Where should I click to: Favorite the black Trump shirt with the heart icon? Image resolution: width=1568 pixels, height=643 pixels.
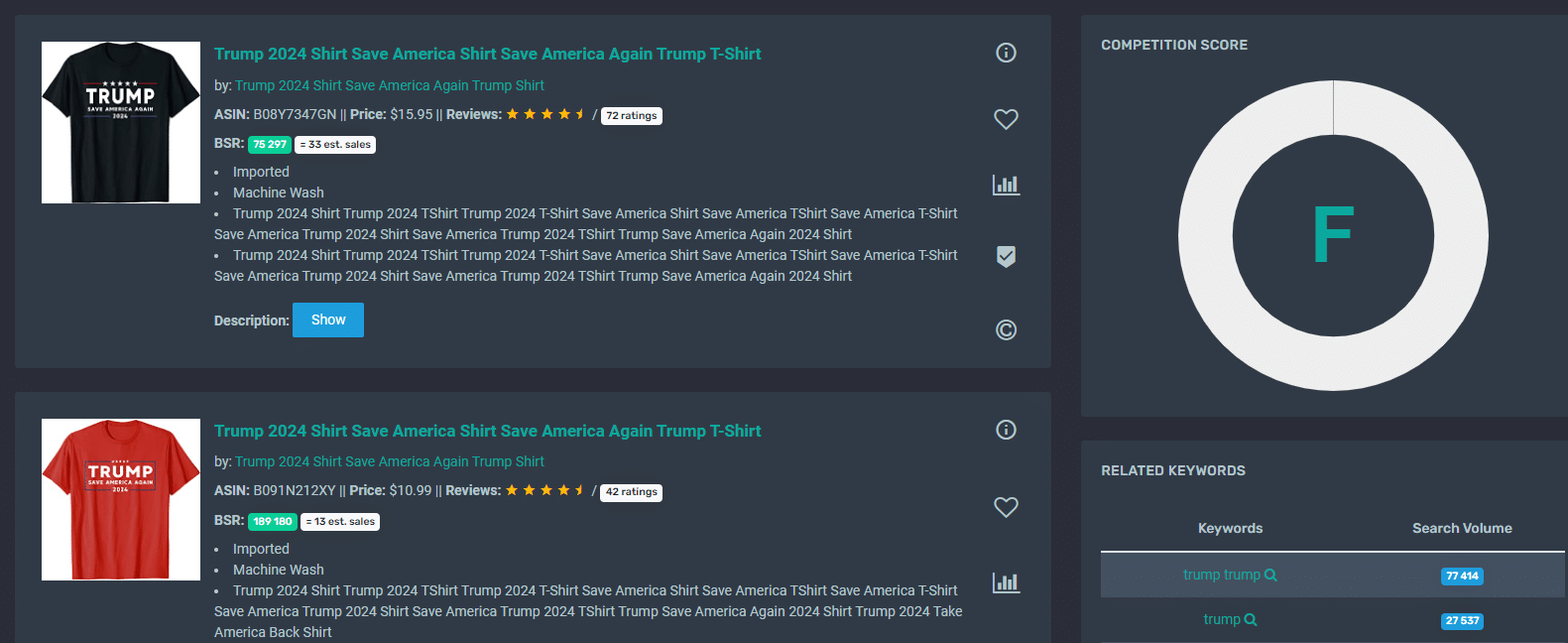pyautogui.click(x=1006, y=119)
